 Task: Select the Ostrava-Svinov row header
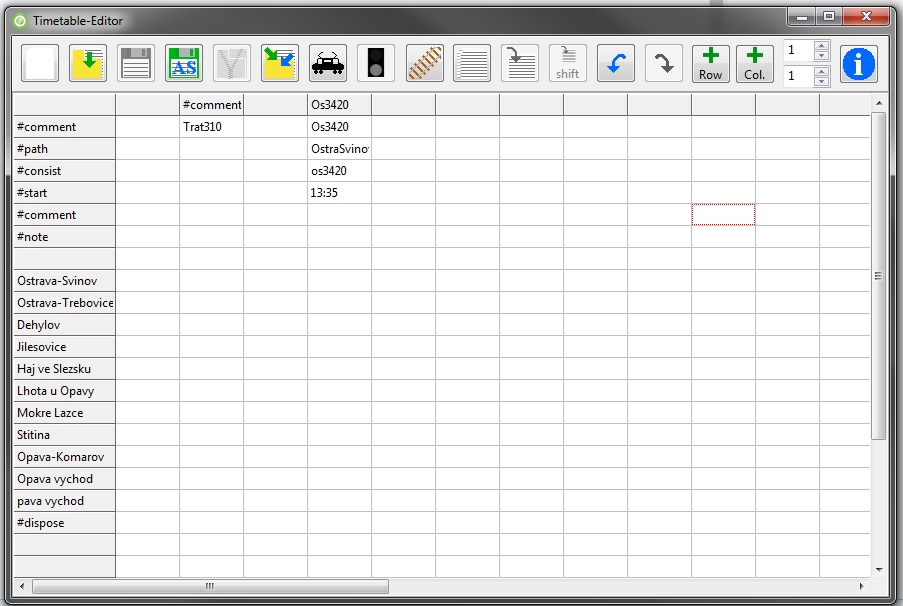pyautogui.click(x=64, y=281)
